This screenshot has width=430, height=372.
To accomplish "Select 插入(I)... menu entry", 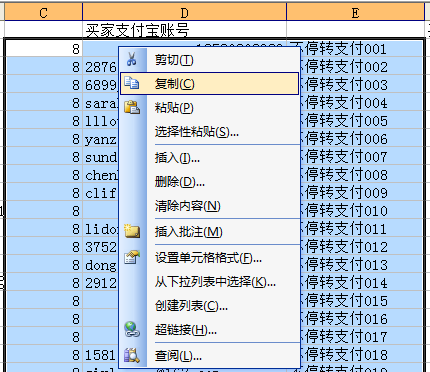I will click(209, 158).
